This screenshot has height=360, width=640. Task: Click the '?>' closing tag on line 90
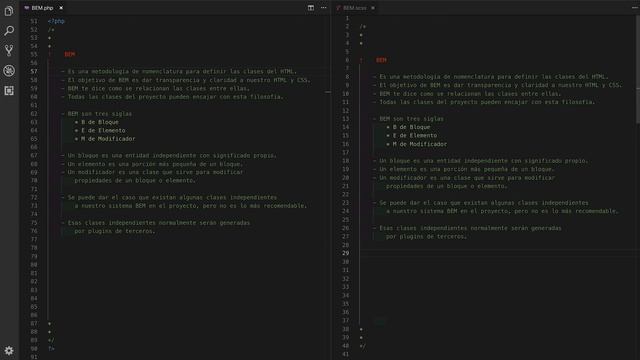tap(51, 349)
